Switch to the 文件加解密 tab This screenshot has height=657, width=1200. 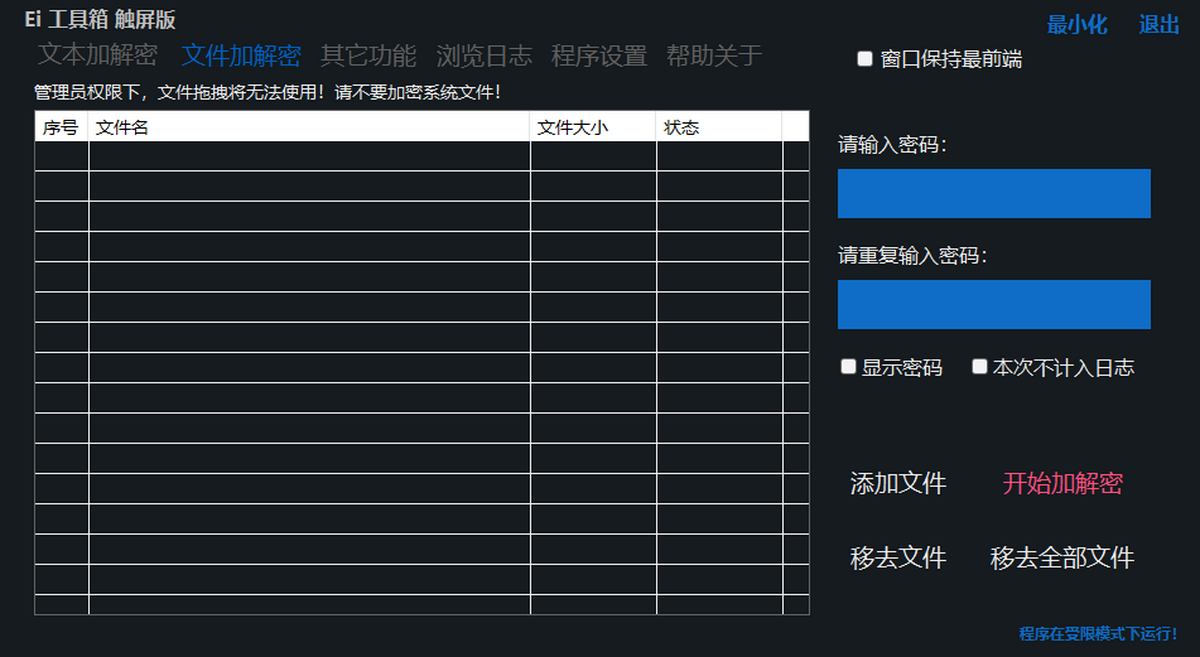[241, 55]
